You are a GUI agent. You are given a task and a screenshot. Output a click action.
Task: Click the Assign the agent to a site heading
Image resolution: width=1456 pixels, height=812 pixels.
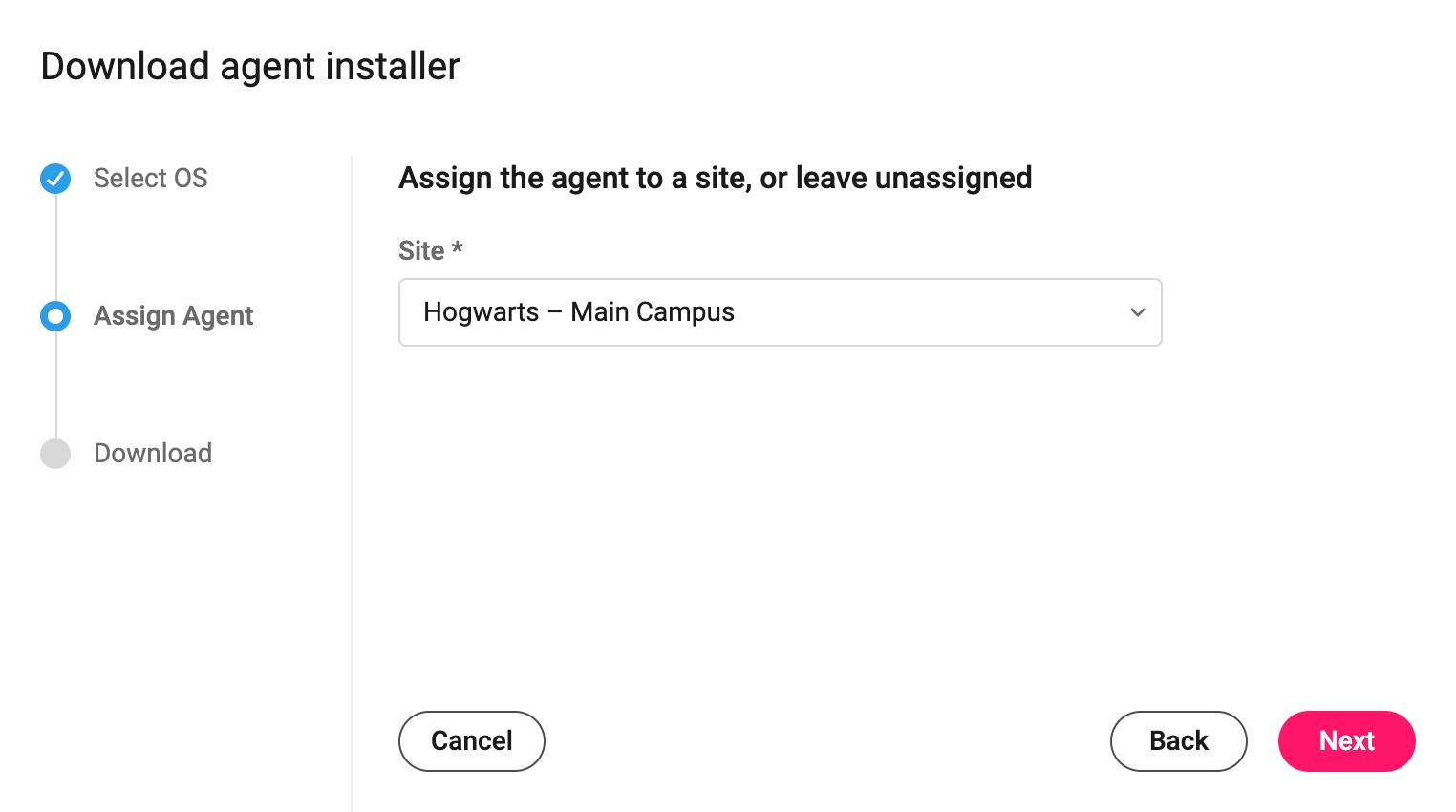pos(716,178)
